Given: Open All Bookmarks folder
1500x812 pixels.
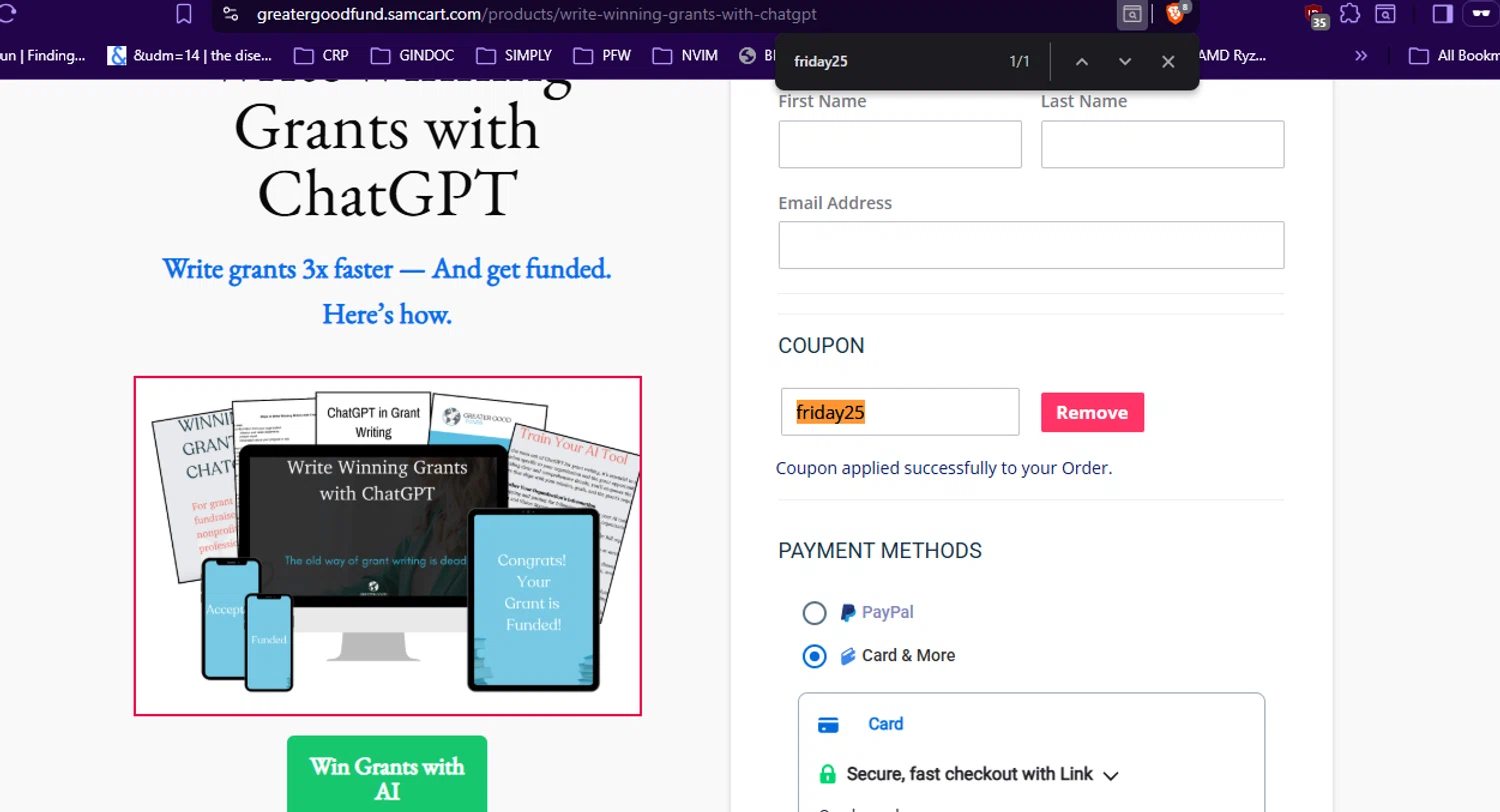Looking at the screenshot, I should coord(1453,56).
